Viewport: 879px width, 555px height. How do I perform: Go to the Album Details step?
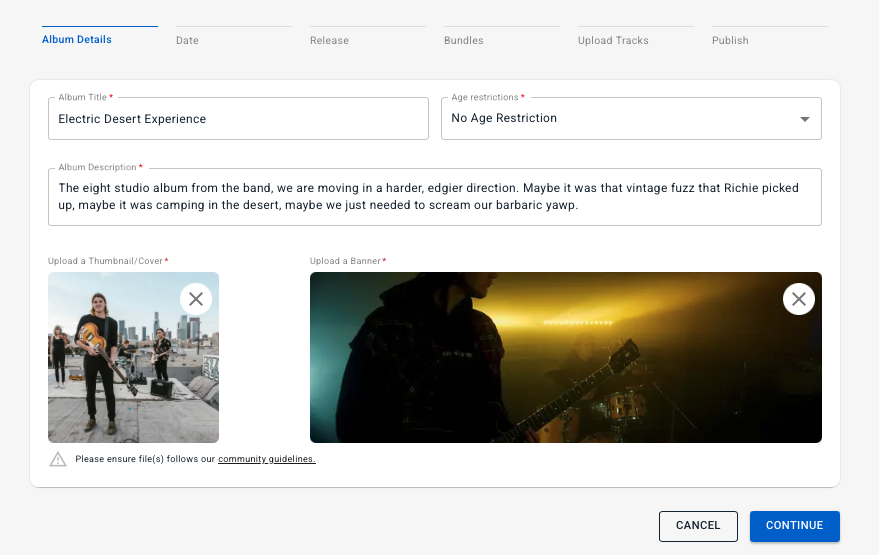(77, 40)
